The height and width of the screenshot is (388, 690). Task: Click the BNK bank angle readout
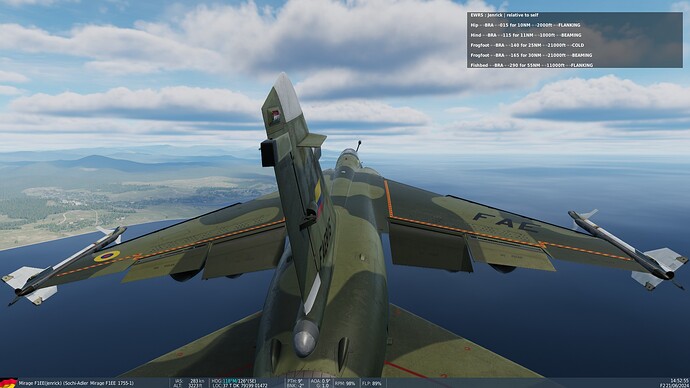[x=295, y=386]
